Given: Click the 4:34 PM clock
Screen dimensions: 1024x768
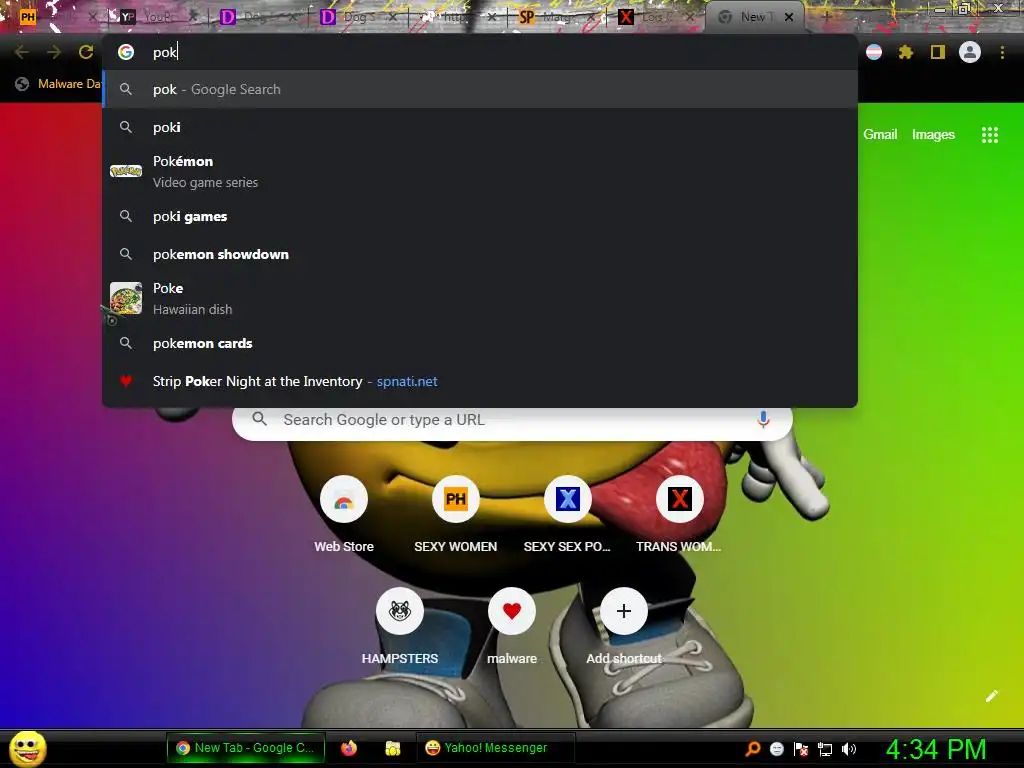Looking at the screenshot, I should click(x=936, y=749).
